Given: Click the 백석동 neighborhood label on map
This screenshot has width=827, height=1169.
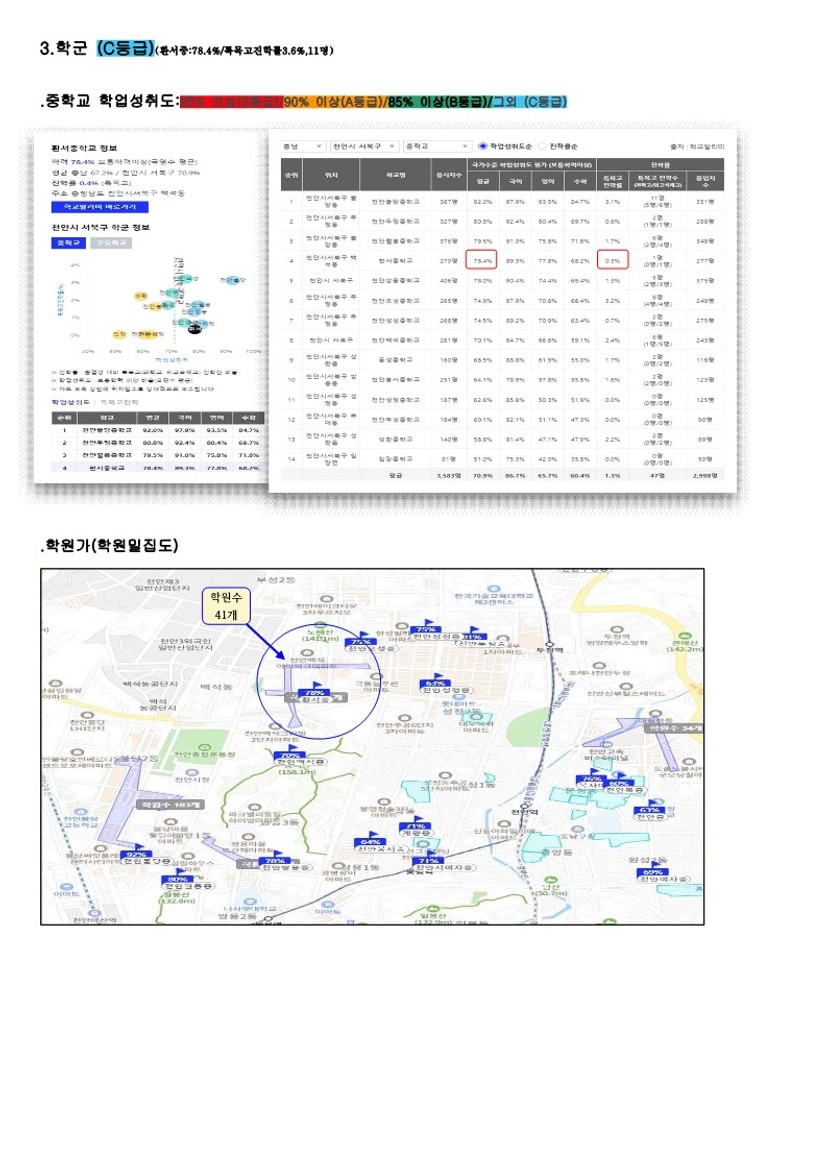Looking at the screenshot, I should (x=216, y=686).
